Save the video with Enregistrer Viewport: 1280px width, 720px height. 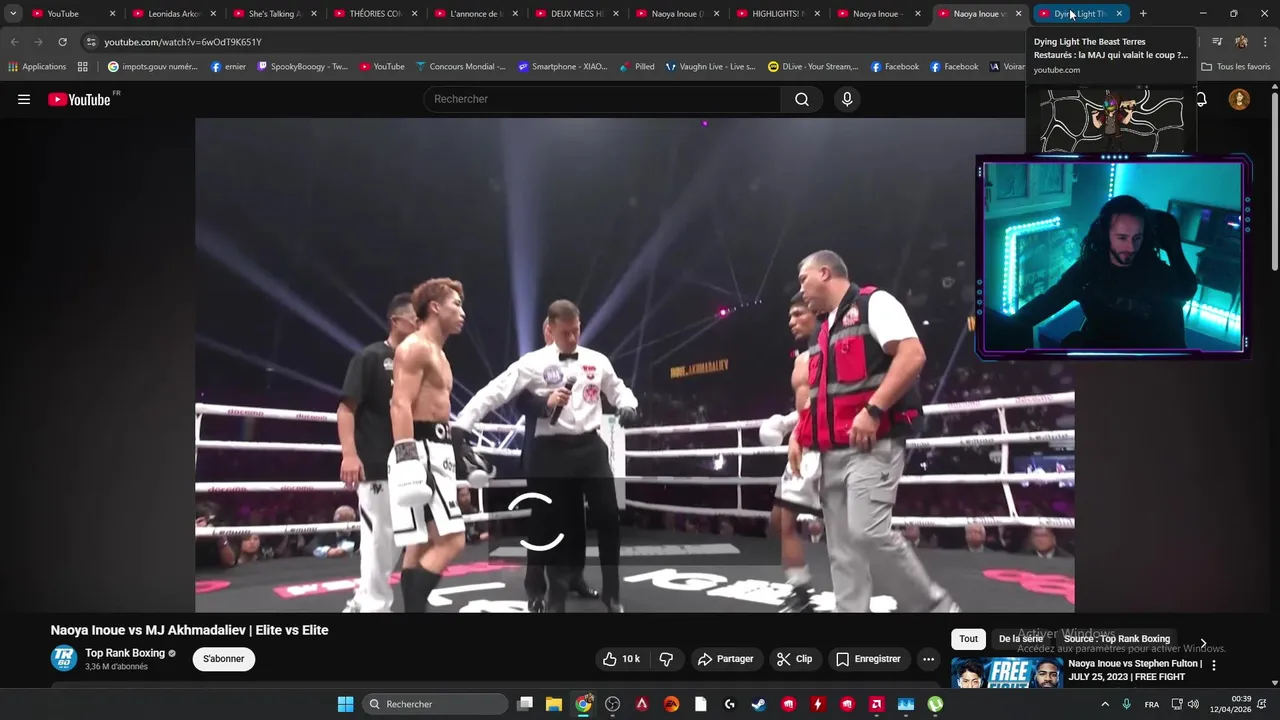[x=868, y=659]
